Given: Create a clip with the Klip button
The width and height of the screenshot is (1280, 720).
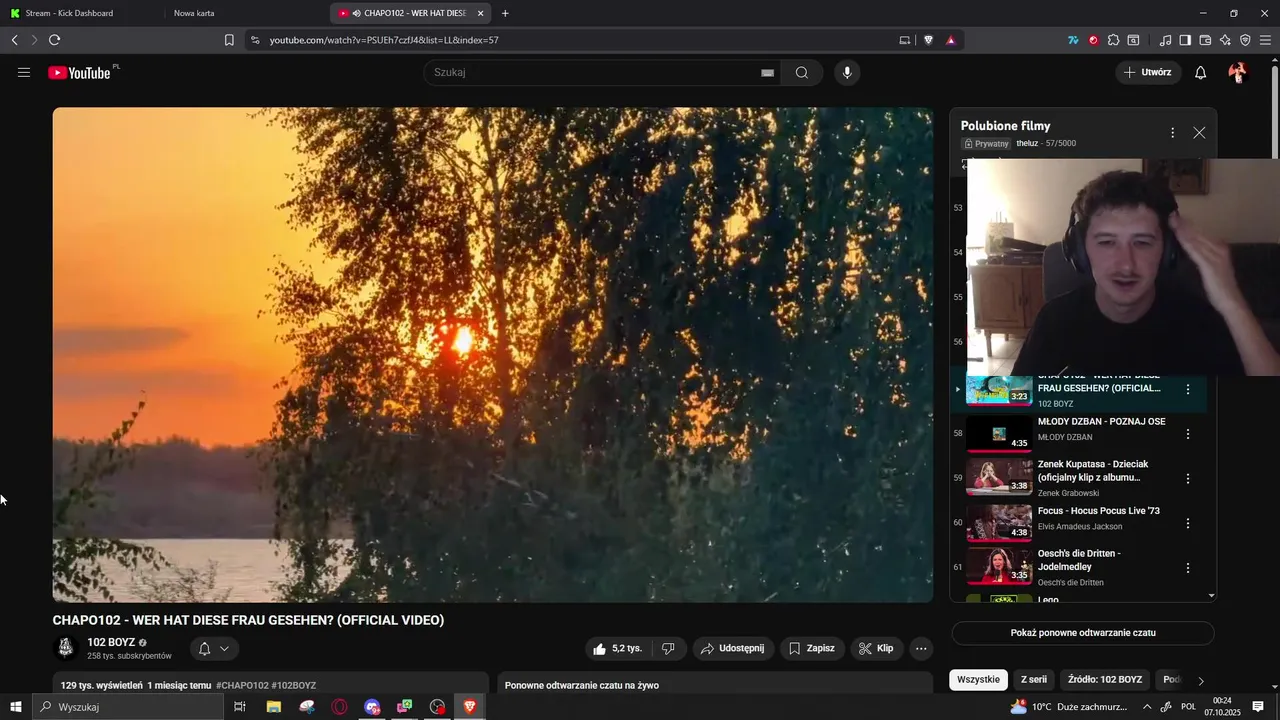Looking at the screenshot, I should tap(876, 648).
